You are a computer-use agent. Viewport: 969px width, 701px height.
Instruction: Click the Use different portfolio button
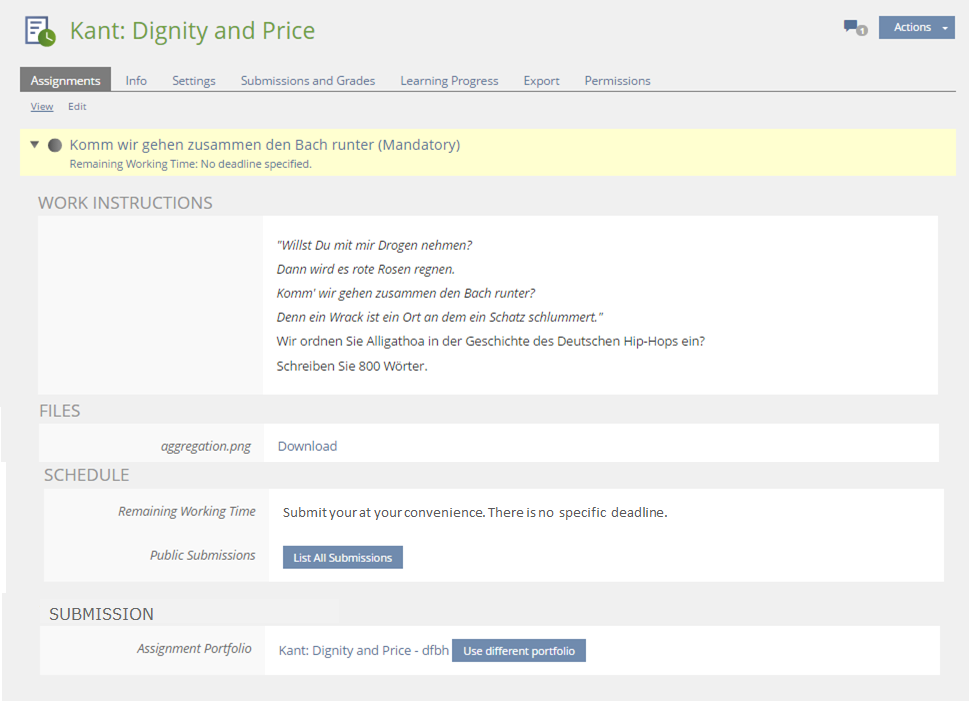tap(519, 651)
